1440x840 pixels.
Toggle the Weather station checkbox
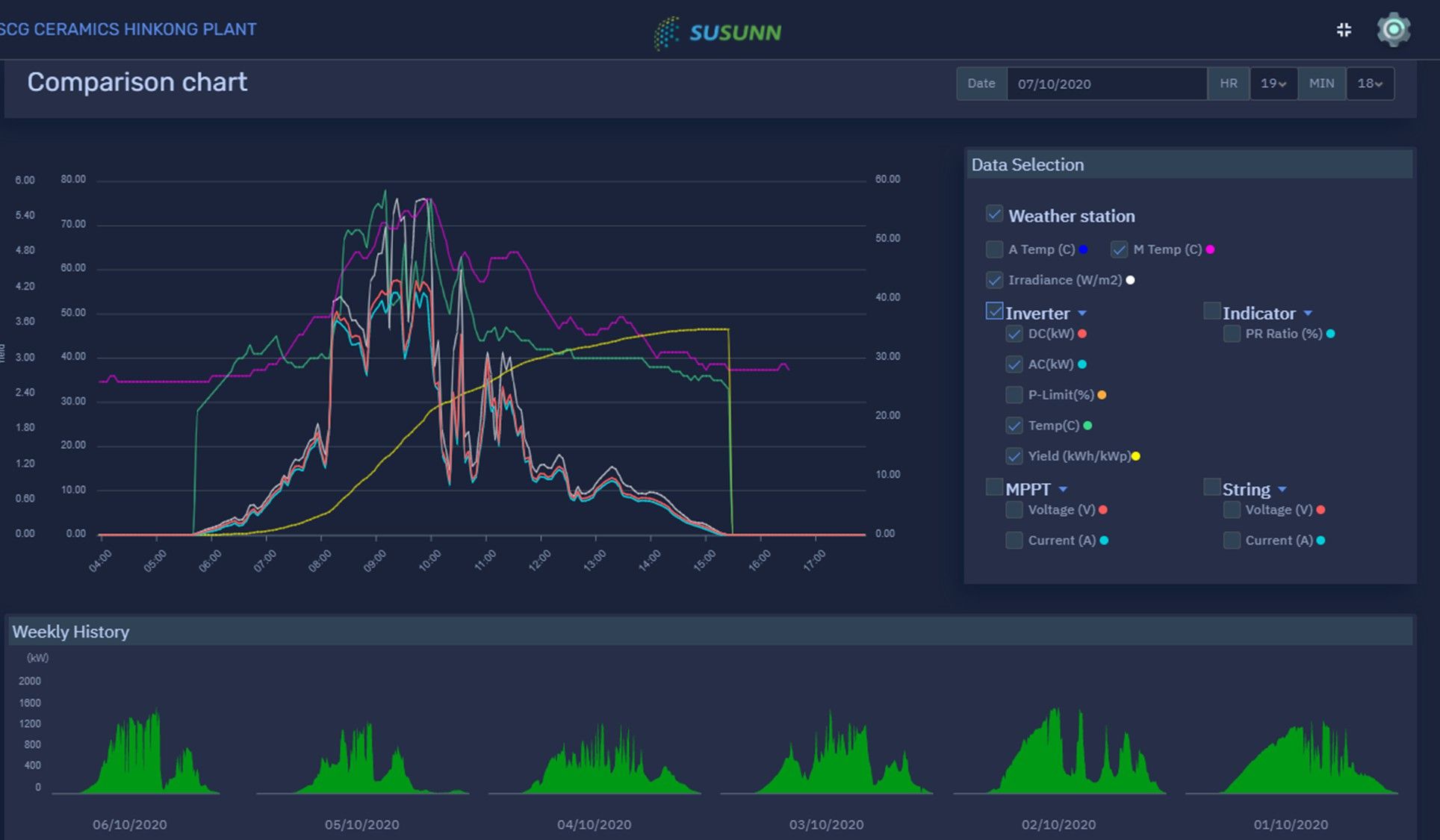coord(994,214)
